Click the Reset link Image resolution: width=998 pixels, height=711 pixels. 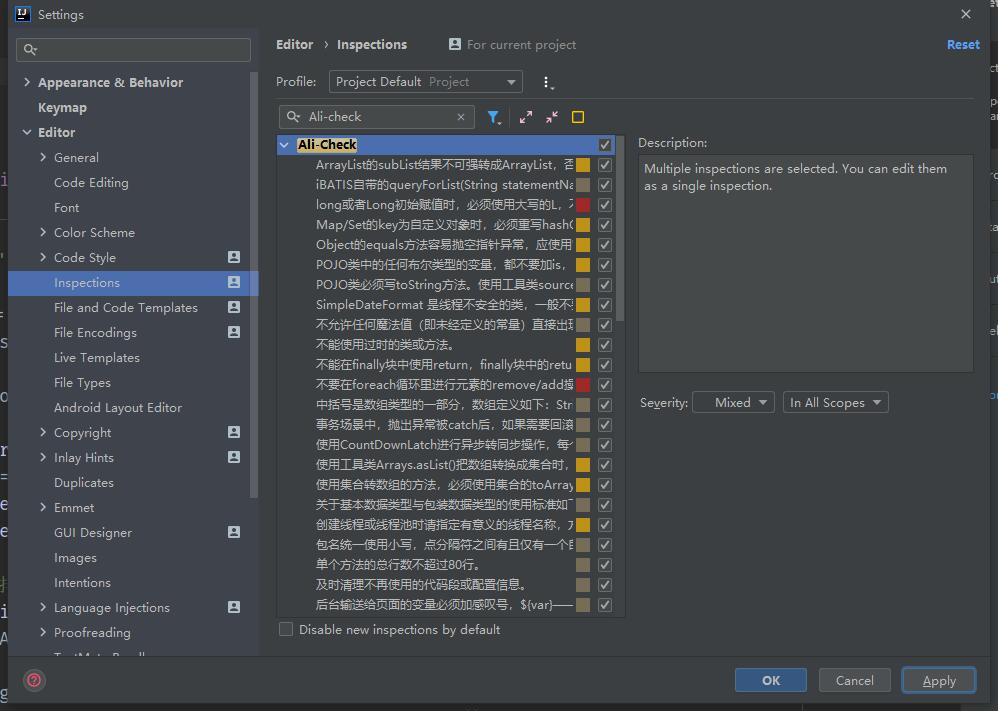coord(962,44)
